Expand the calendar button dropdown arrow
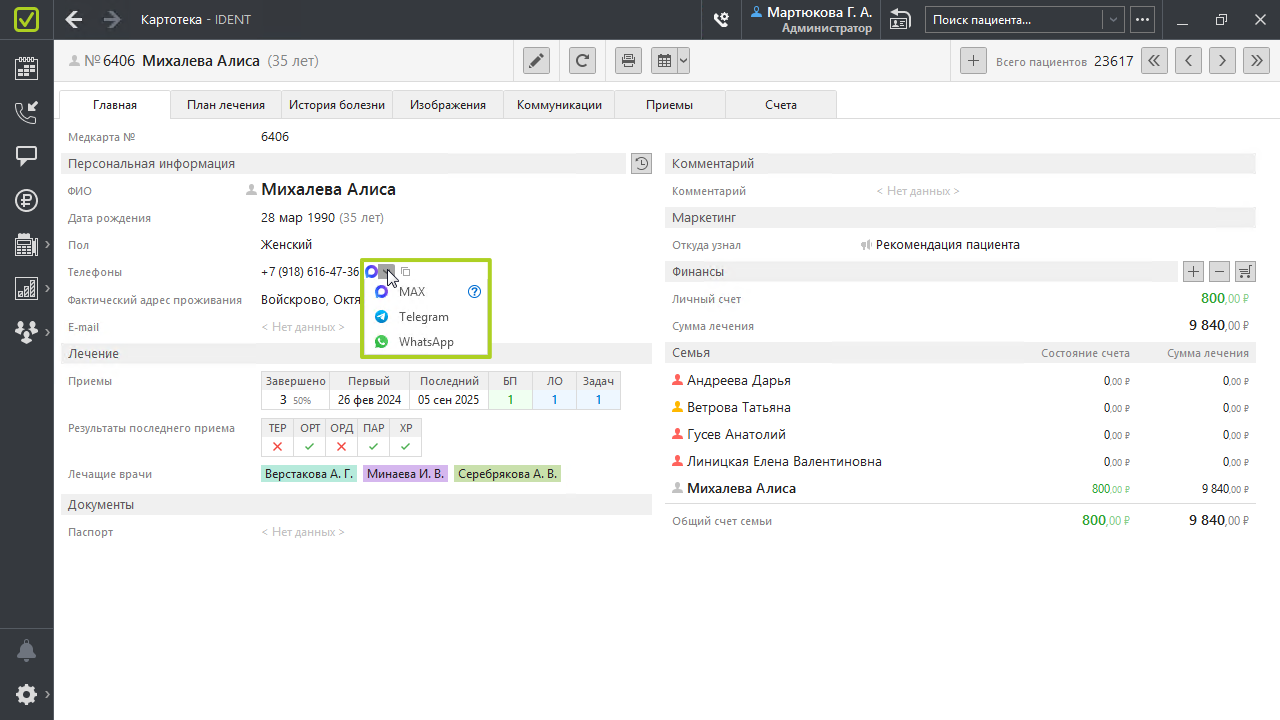The height and width of the screenshot is (720, 1280). (683, 61)
